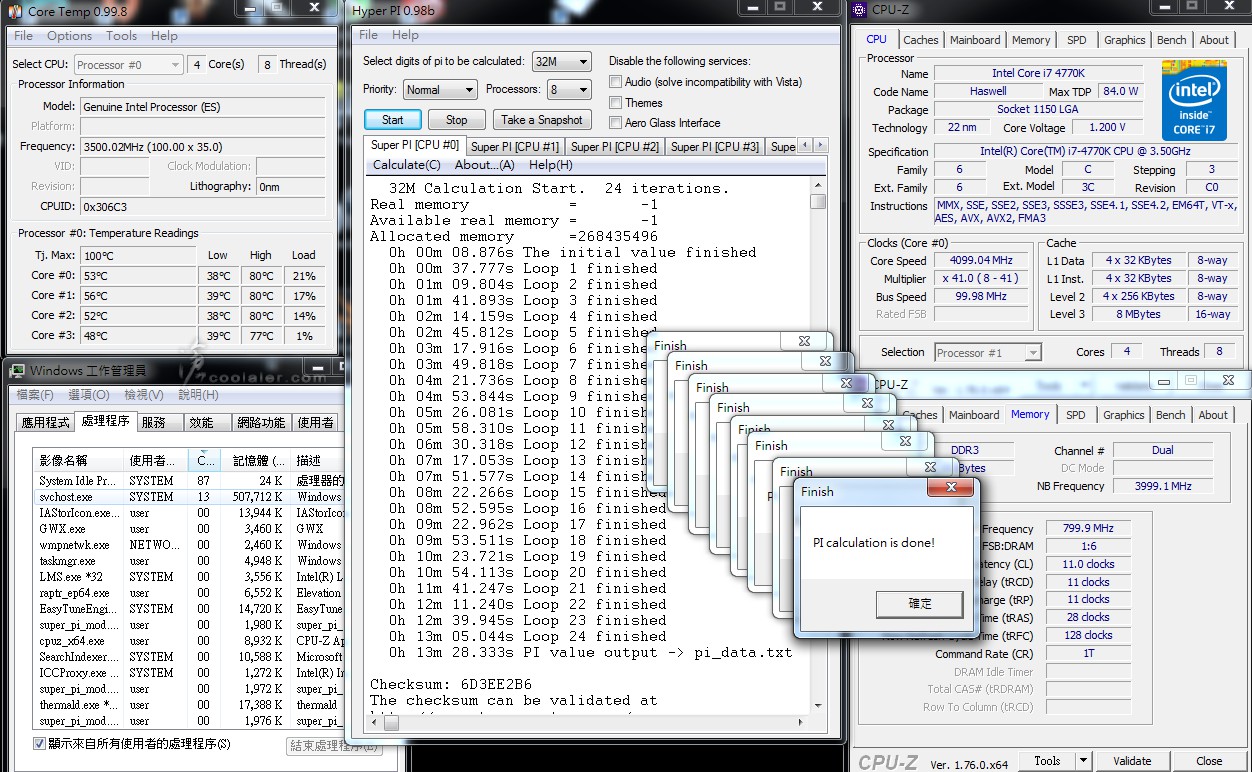
Task: Click the CPU-Z title bar app icon
Action: (x=860, y=12)
